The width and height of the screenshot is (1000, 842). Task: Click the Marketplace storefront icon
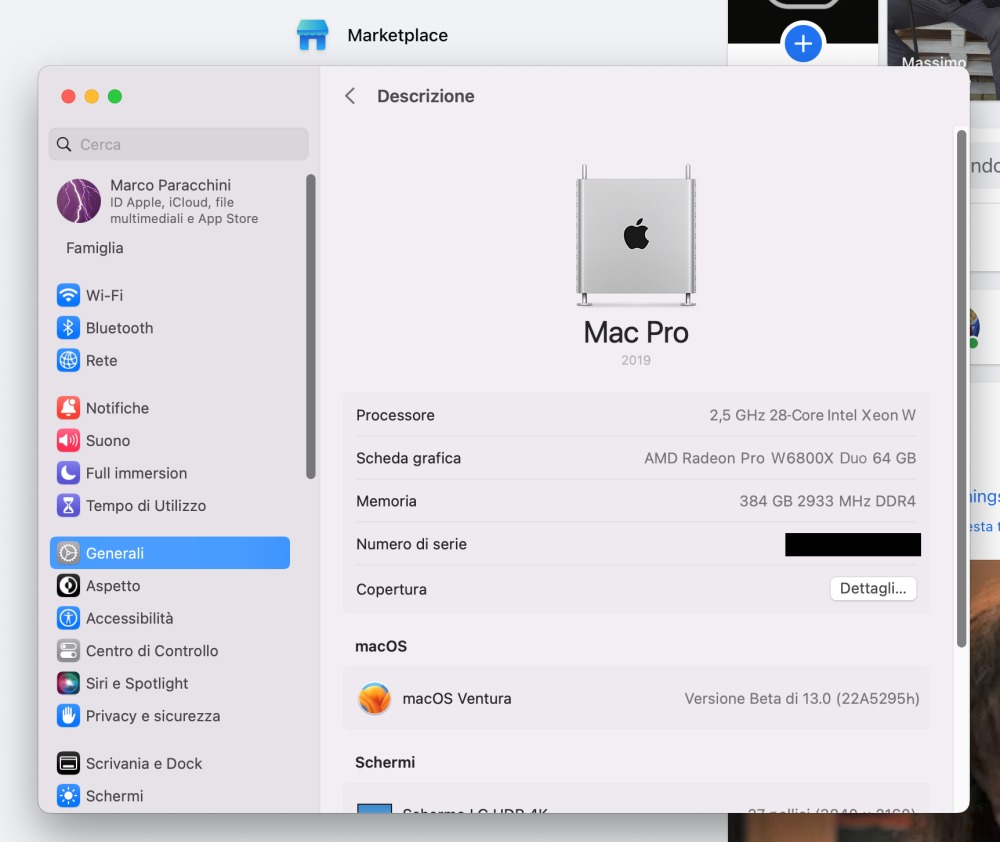(312, 35)
